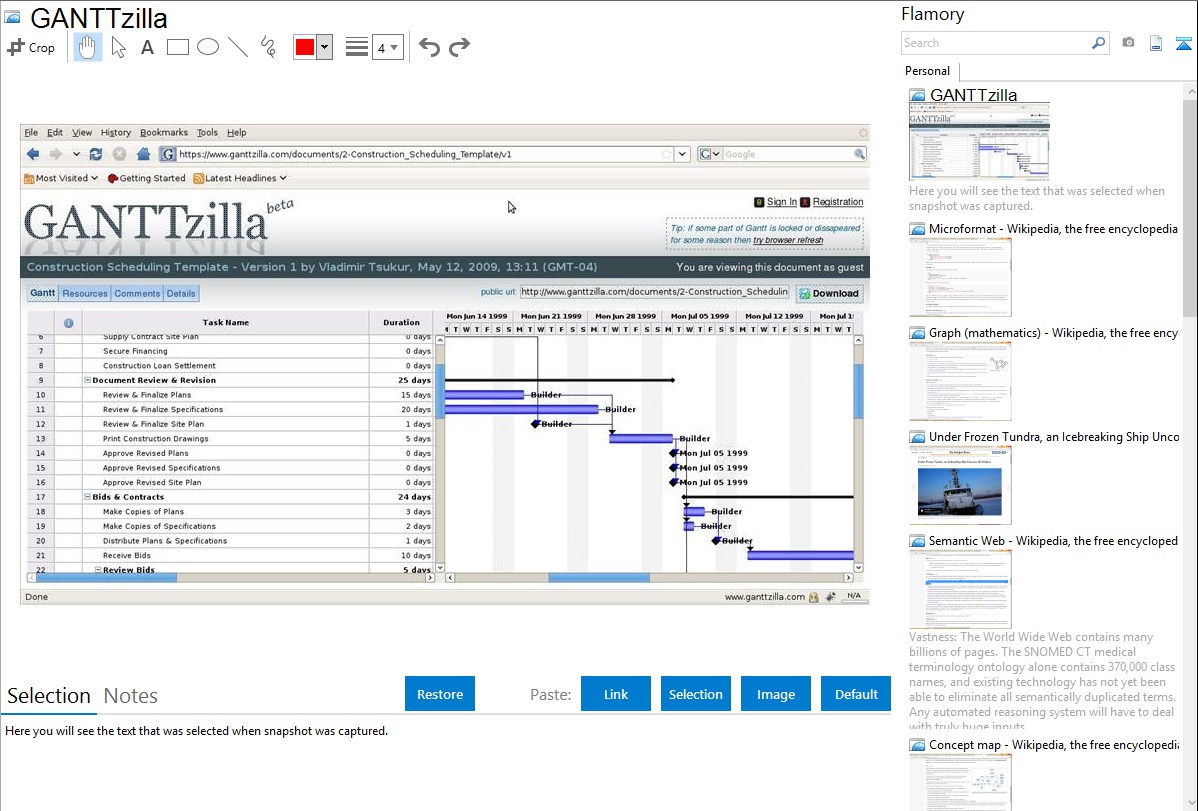The image size is (1198, 811).
Task: Select the Comments tab on the webpage
Action: 138,294
